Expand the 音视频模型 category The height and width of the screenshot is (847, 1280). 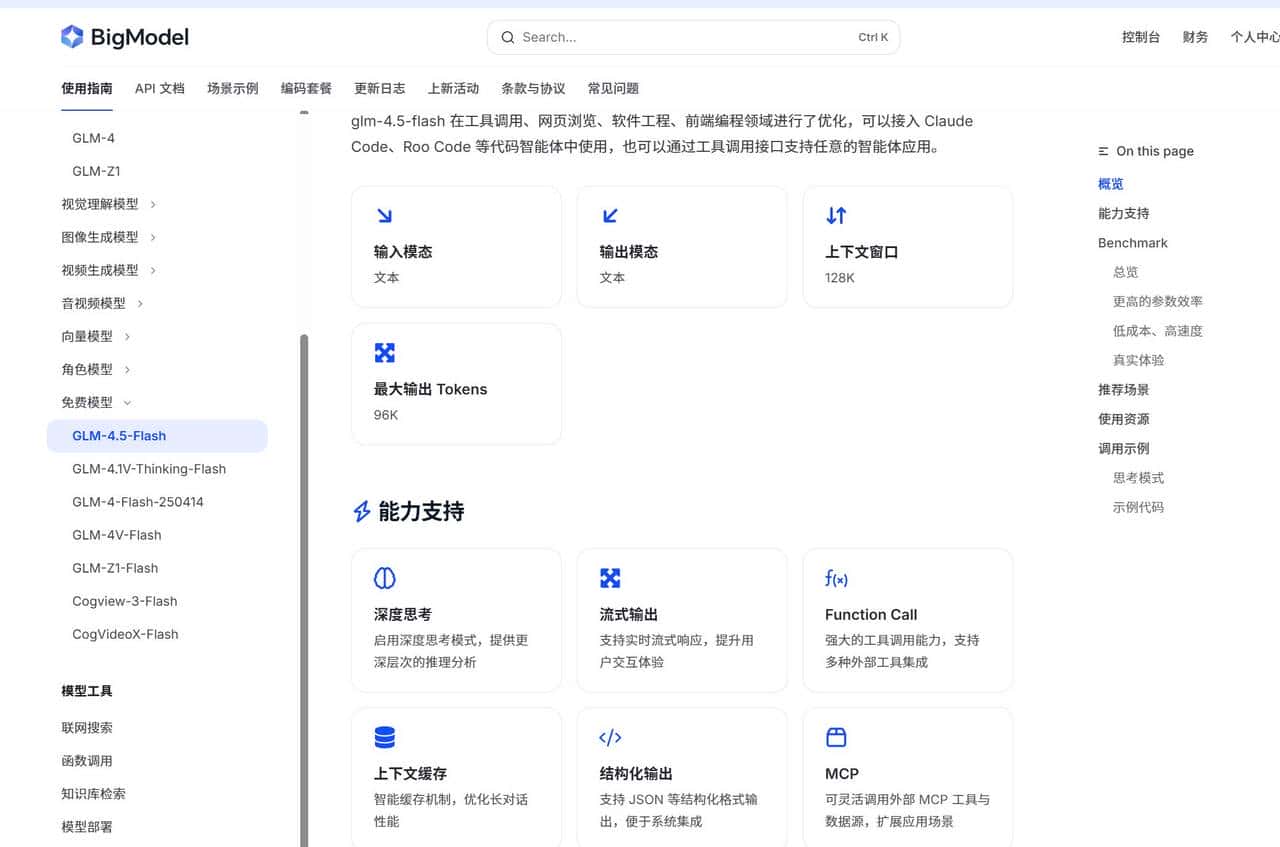95,303
